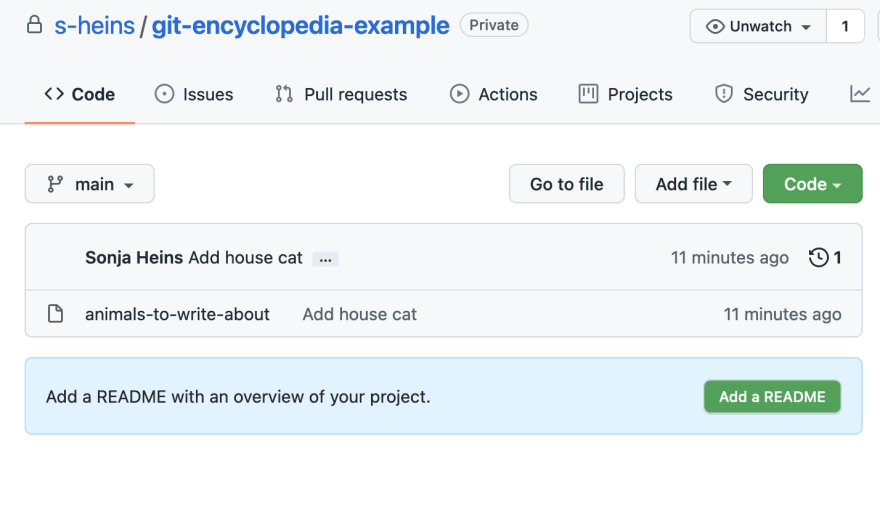Click the Pull requests icon
This screenshot has width=880, height=516.
[284, 94]
